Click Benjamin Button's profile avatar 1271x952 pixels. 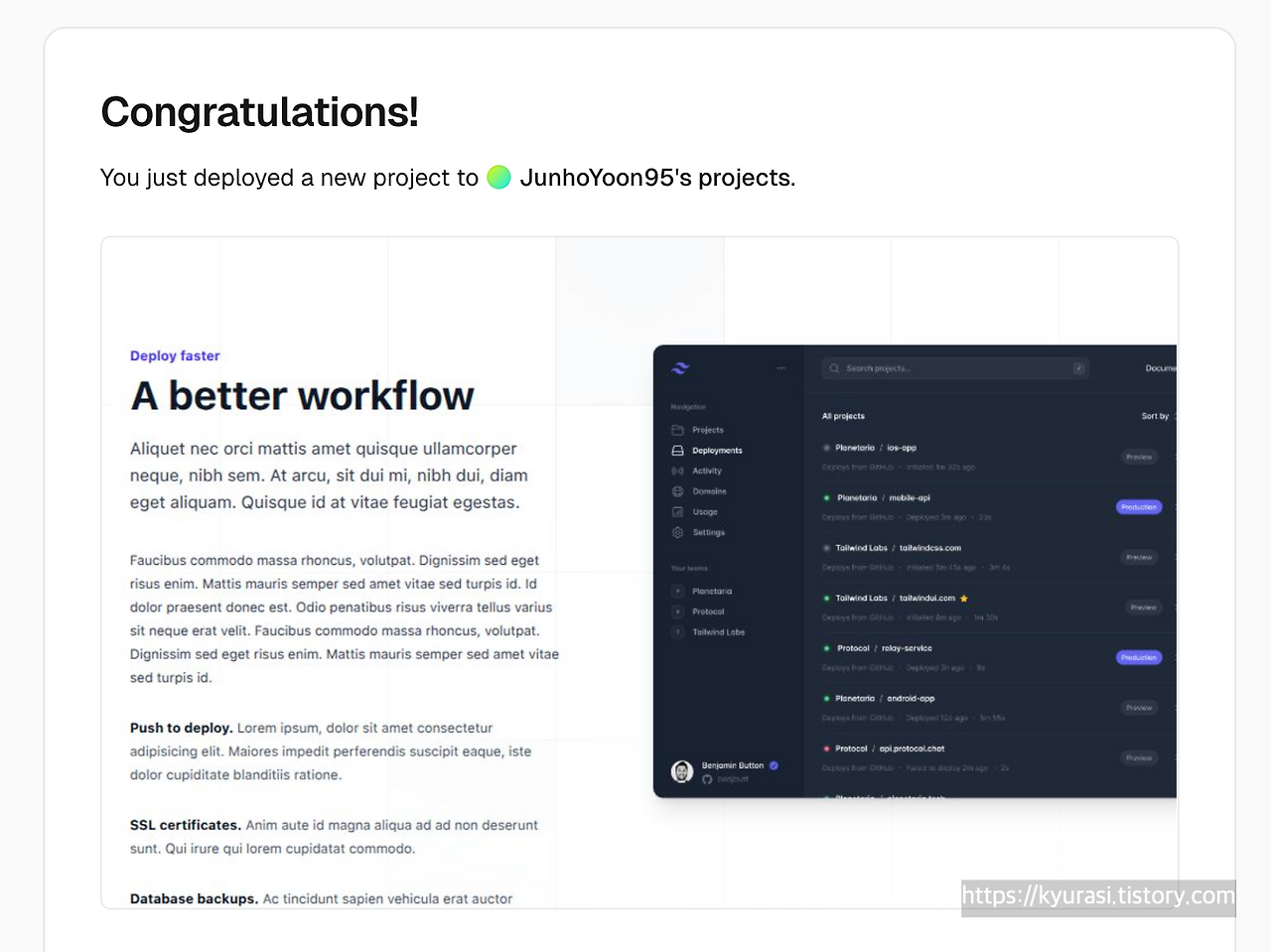point(682,771)
